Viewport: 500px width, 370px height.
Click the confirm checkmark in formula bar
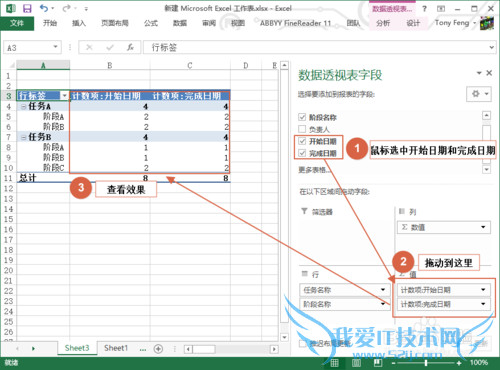coord(110,48)
